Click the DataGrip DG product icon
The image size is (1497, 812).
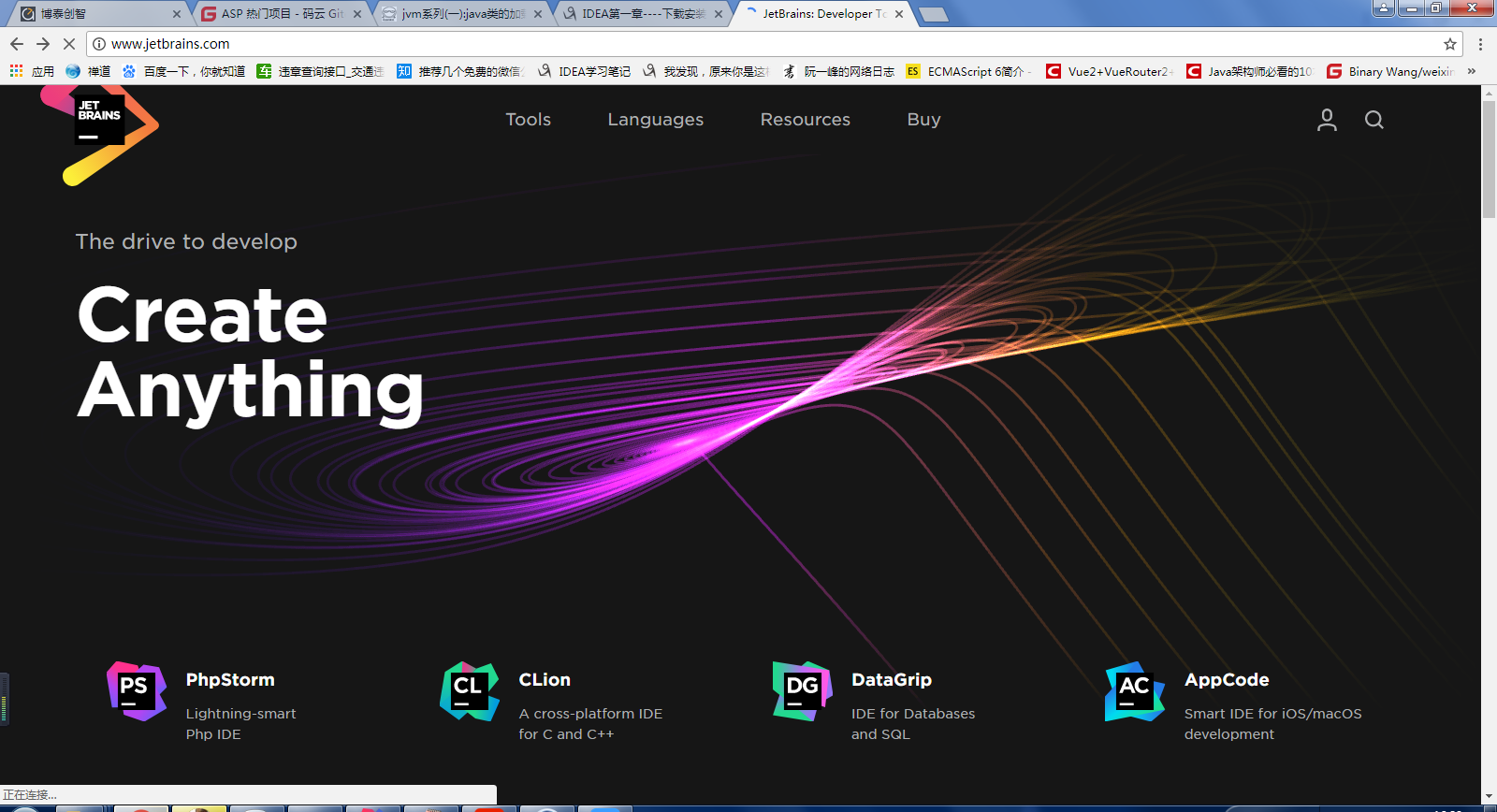[802, 691]
